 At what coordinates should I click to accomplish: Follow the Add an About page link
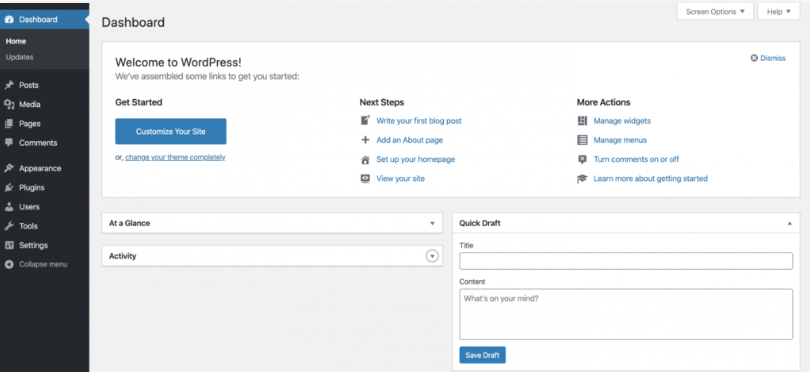point(410,140)
